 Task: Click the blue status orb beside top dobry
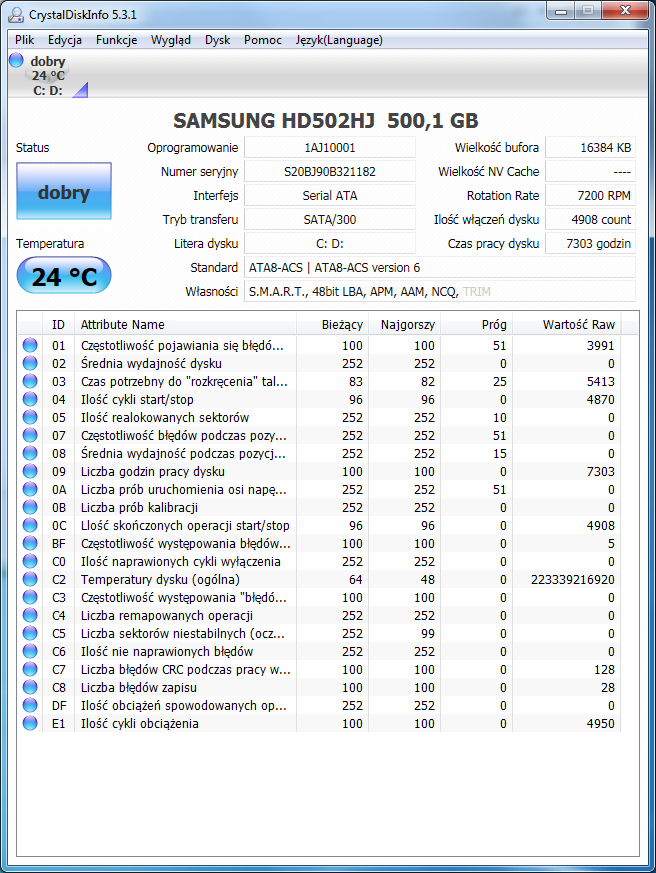(17, 60)
